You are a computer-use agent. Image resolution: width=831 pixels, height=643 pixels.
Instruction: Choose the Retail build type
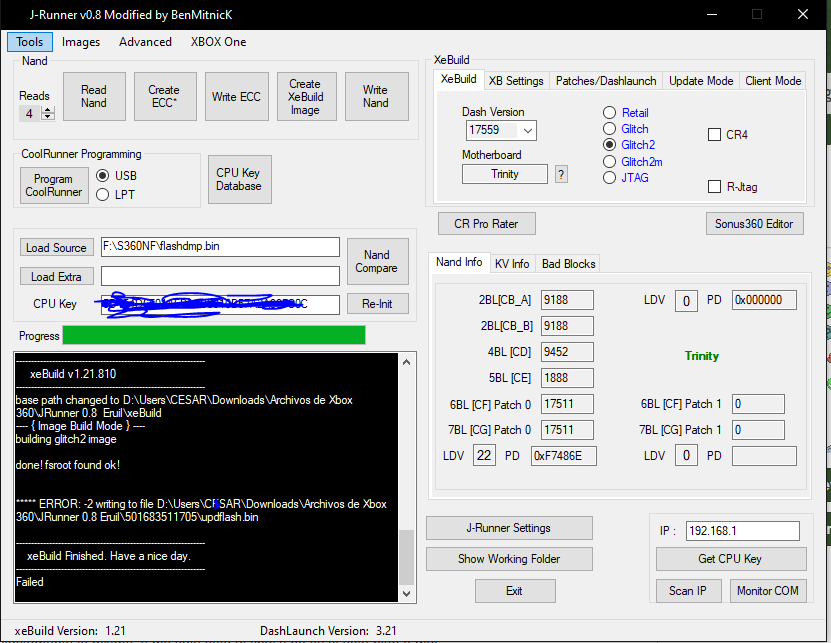pyautogui.click(x=610, y=113)
